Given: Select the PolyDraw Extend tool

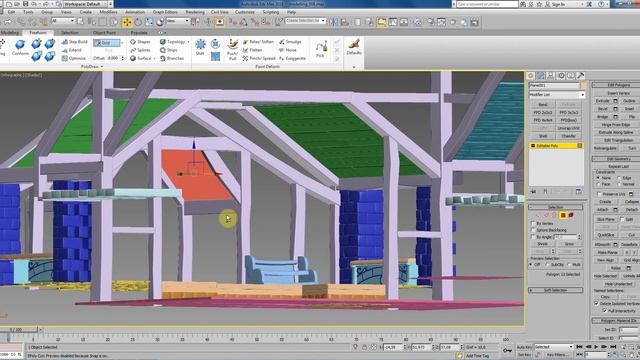Looking at the screenshot, I should coord(72,50).
